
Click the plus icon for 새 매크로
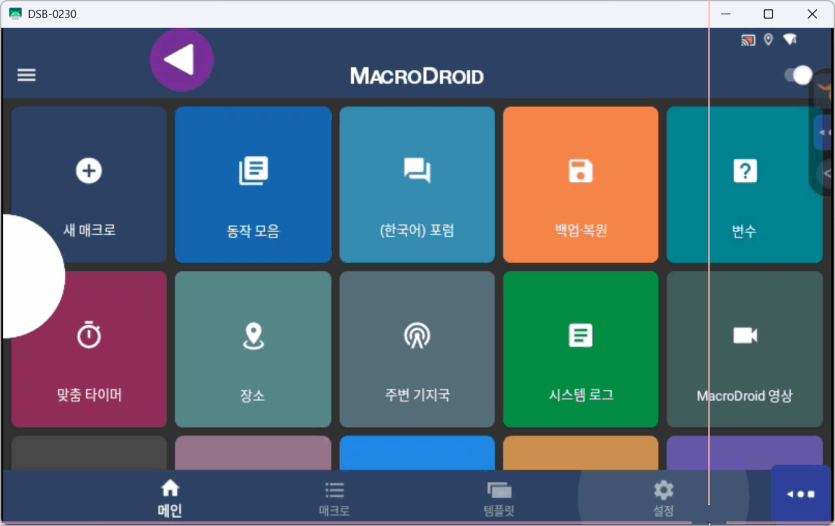89,171
